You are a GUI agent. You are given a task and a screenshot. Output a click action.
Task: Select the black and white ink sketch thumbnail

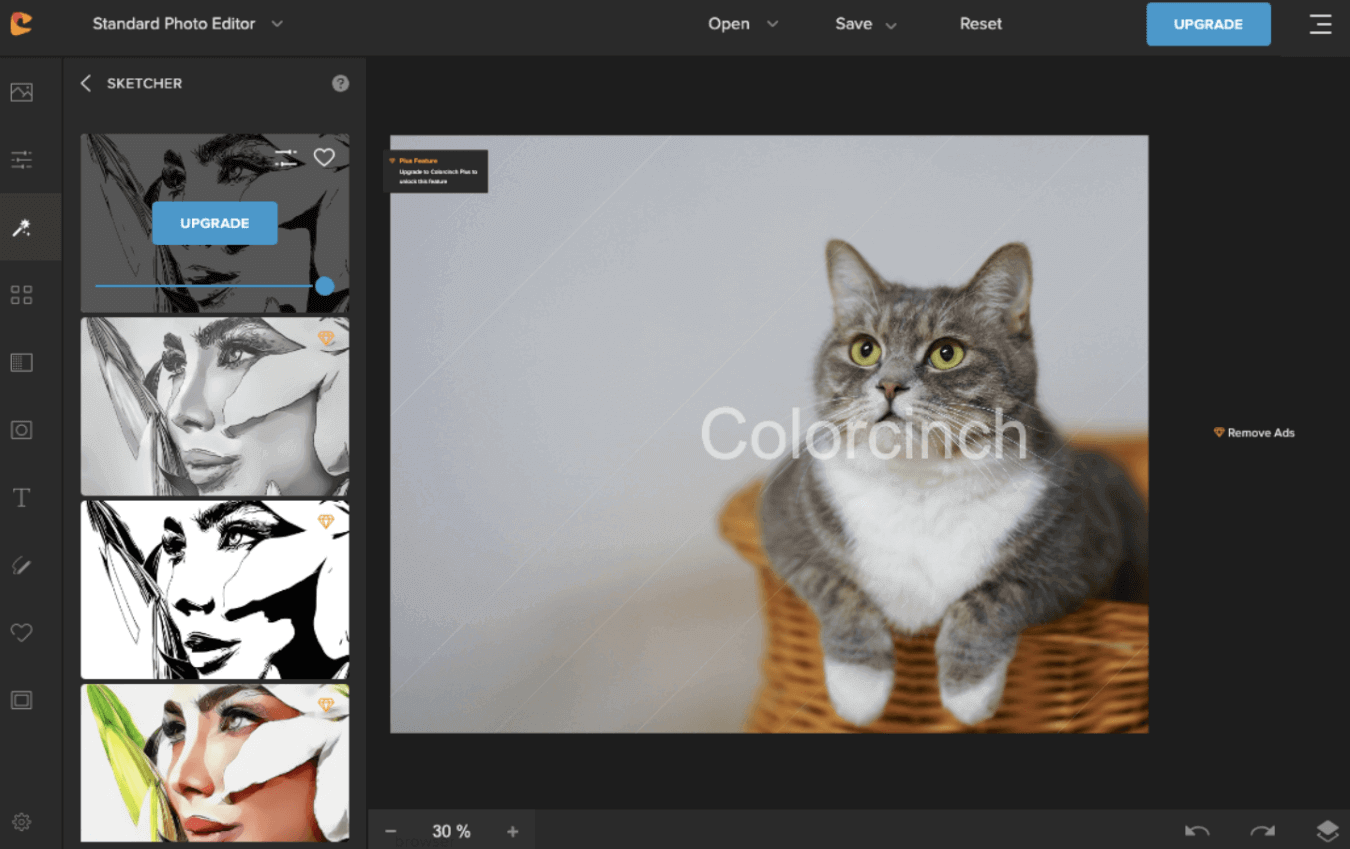pyautogui.click(x=215, y=590)
